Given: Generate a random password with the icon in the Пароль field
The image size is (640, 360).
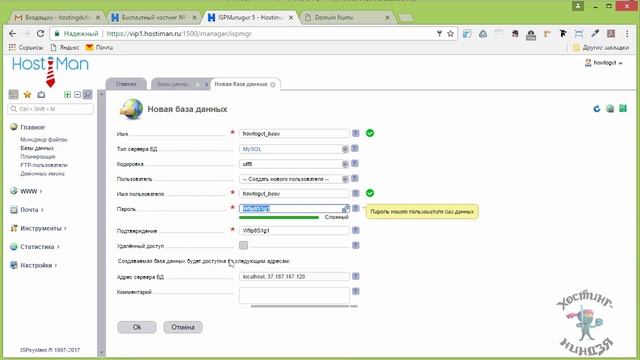Looking at the screenshot, I should tap(345, 209).
